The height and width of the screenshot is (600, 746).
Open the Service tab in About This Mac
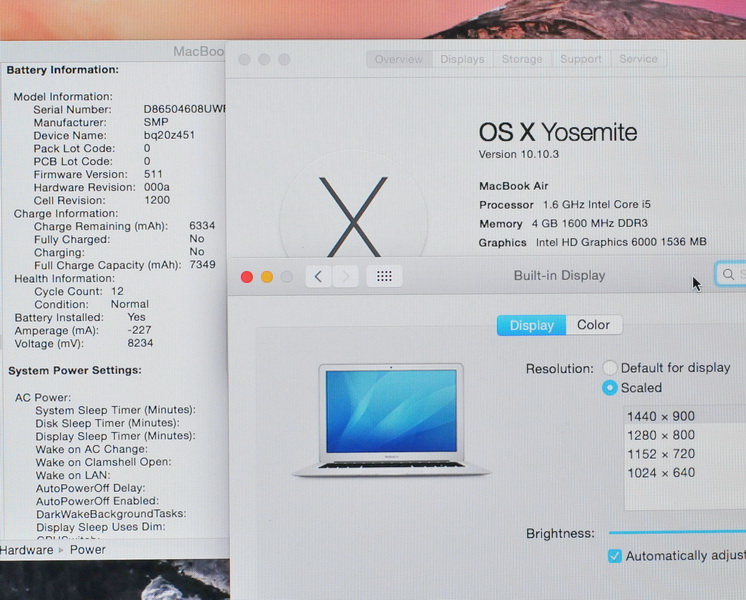tap(638, 59)
